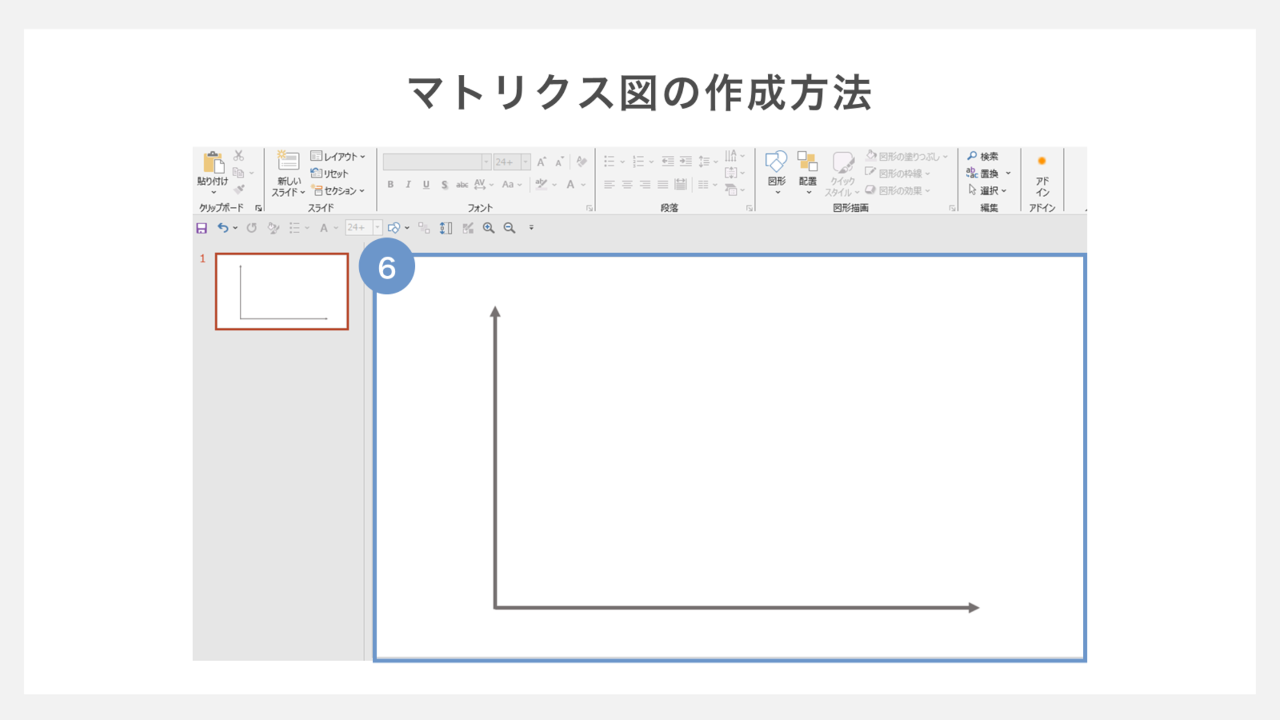Image resolution: width=1280 pixels, height=720 pixels.
Task: Toggle Strikethrough (abc) formatting
Action: point(462,185)
